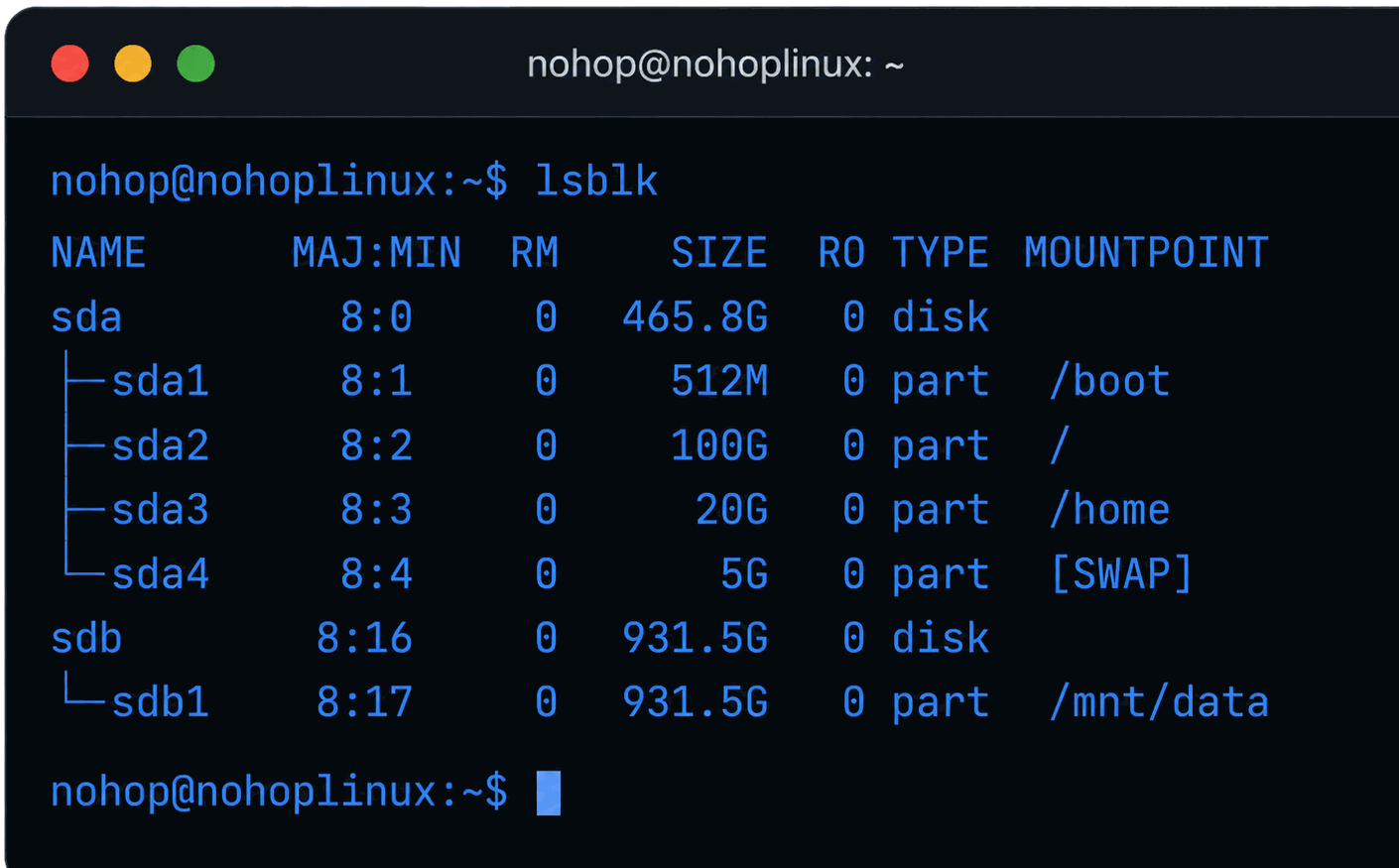The width and height of the screenshot is (1399, 868).
Task: Select the /mnt/data mountpoint
Action: [1159, 702]
